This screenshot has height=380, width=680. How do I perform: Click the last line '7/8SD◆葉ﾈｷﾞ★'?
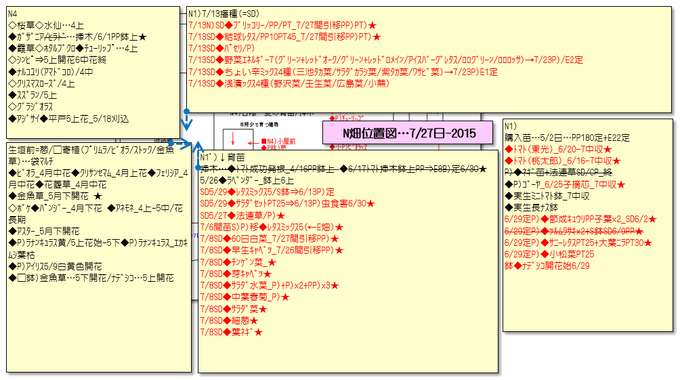[x=231, y=333]
